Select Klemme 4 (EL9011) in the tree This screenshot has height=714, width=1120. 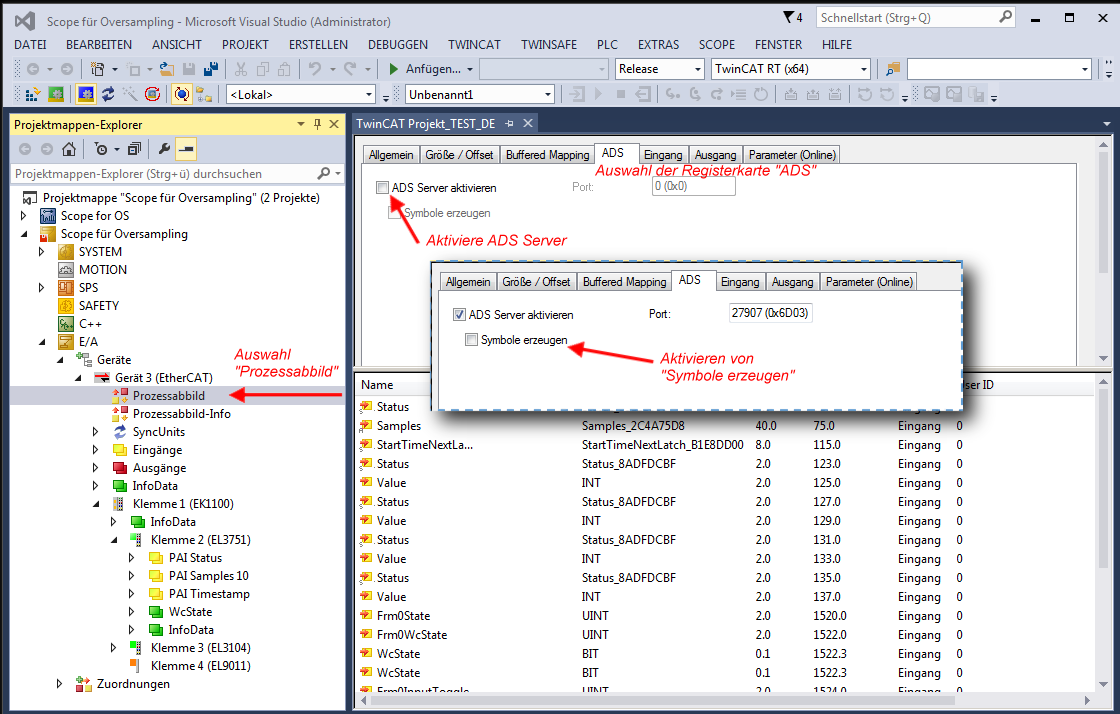(200, 665)
